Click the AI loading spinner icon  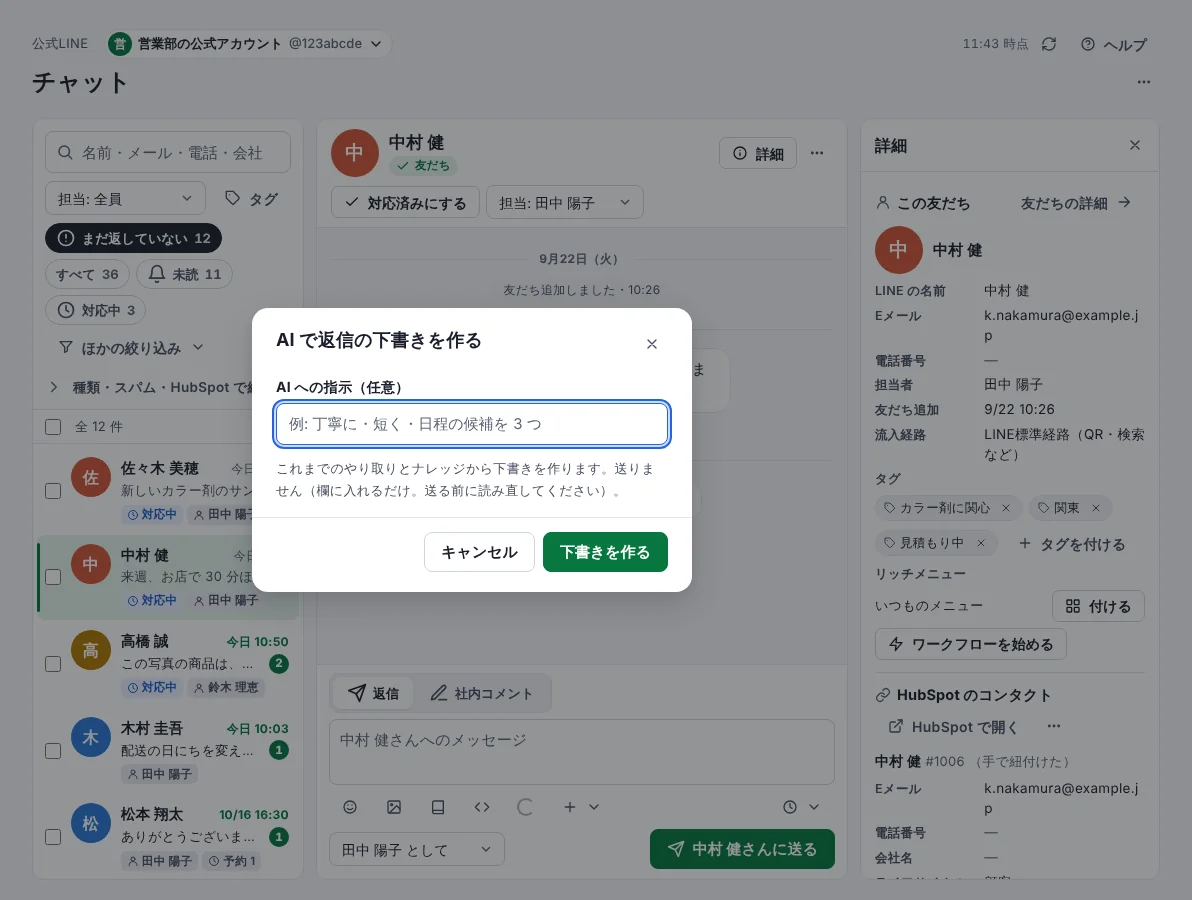pyautogui.click(x=525, y=807)
